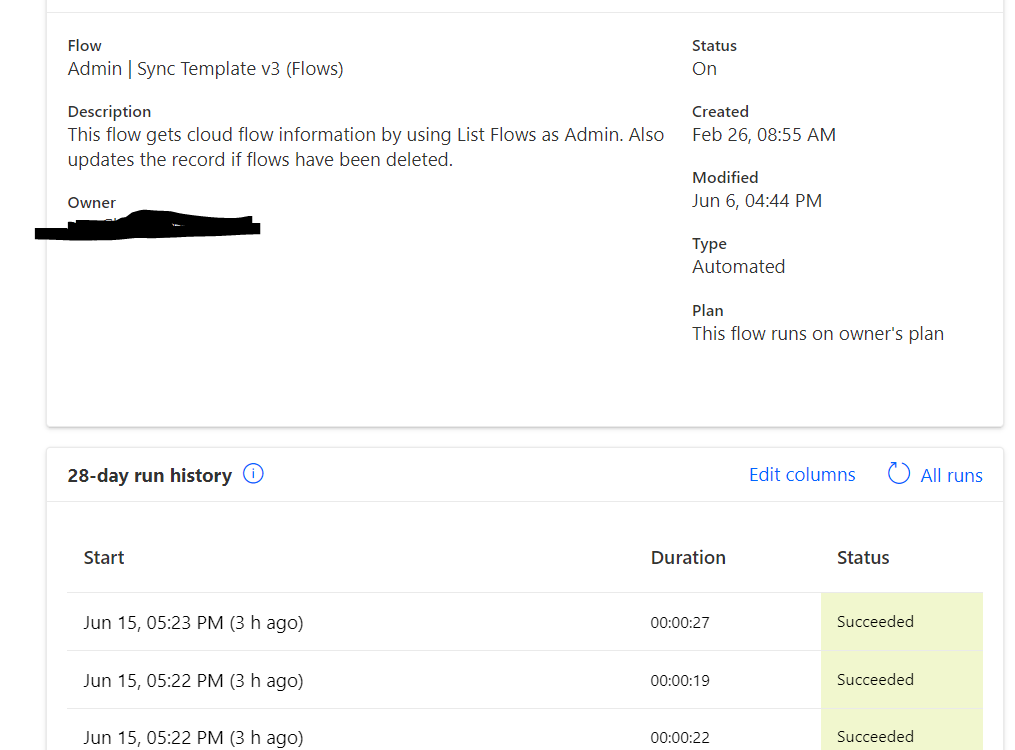
Task: Open Edit columns
Action: [802, 474]
